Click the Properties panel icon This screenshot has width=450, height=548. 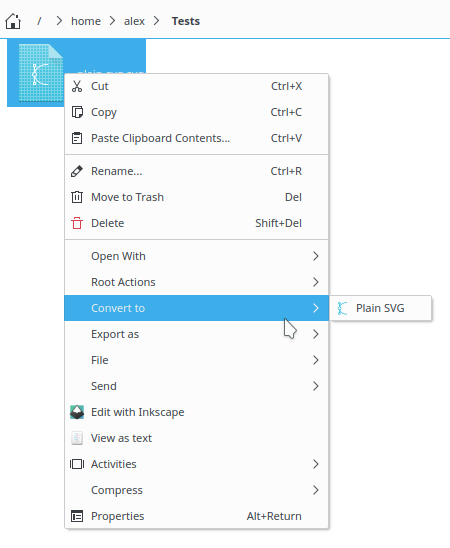pos(77,516)
